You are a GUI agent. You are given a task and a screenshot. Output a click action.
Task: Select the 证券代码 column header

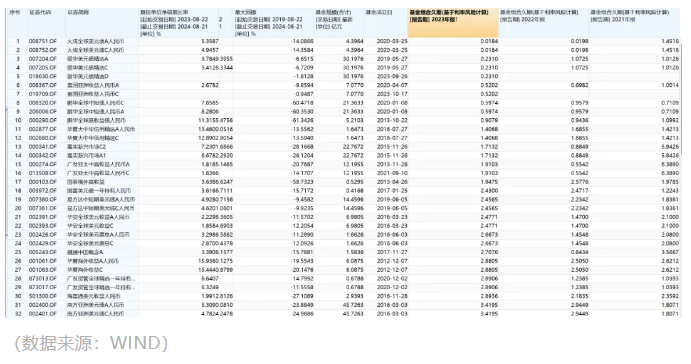tap(40, 12)
